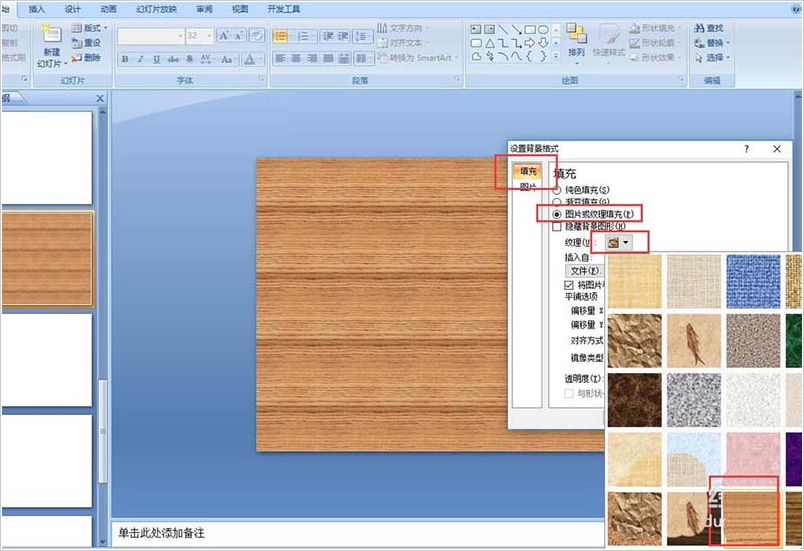The image size is (804, 551).
Task: Toggle Italic formatting
Action: 140,59
